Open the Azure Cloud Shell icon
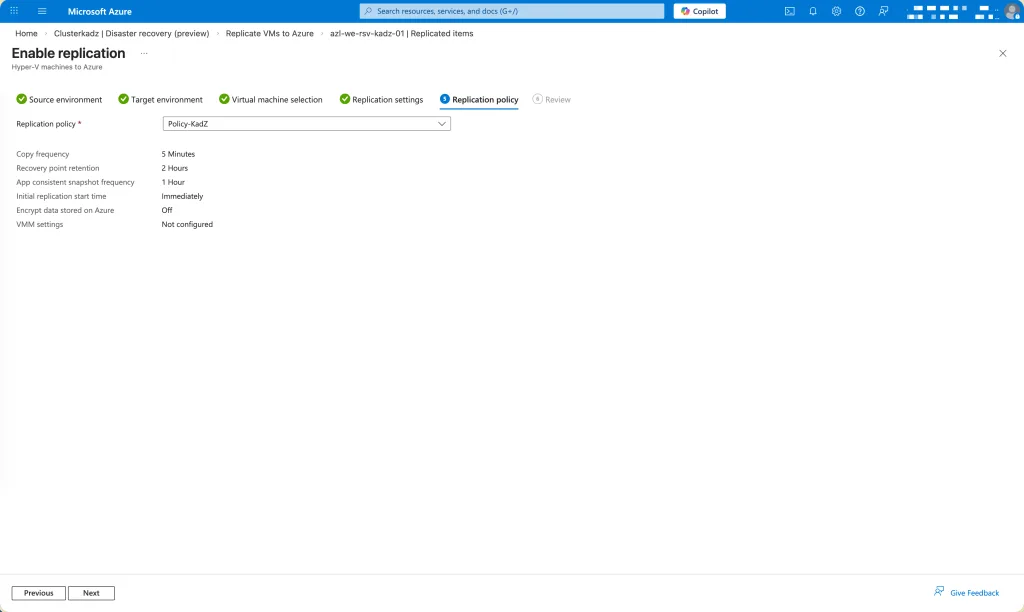Image resolution: width=1024 pixels, height=612 pixels. 790,11
